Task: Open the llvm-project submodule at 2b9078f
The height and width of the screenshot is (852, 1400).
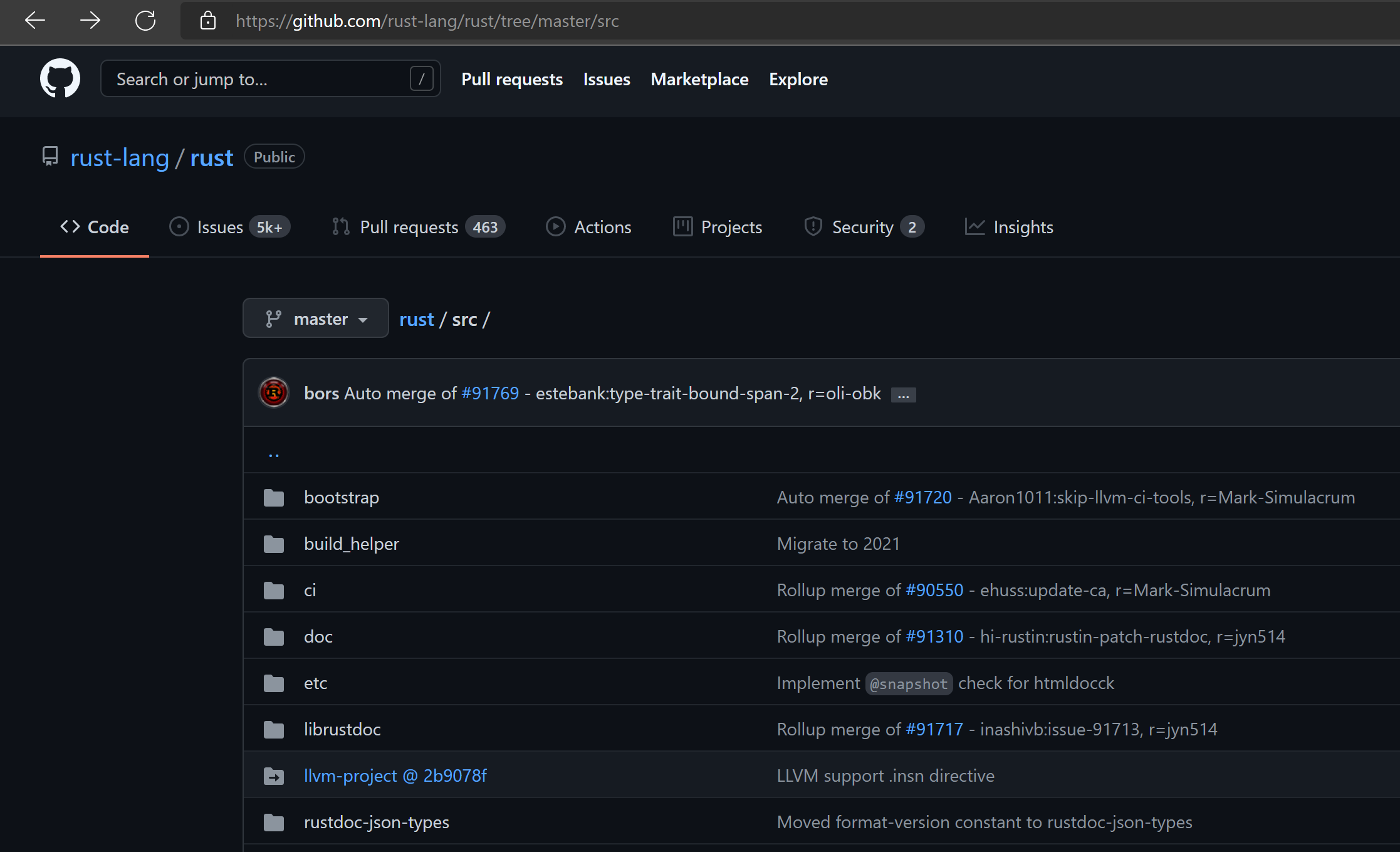Action: [395, 776]
